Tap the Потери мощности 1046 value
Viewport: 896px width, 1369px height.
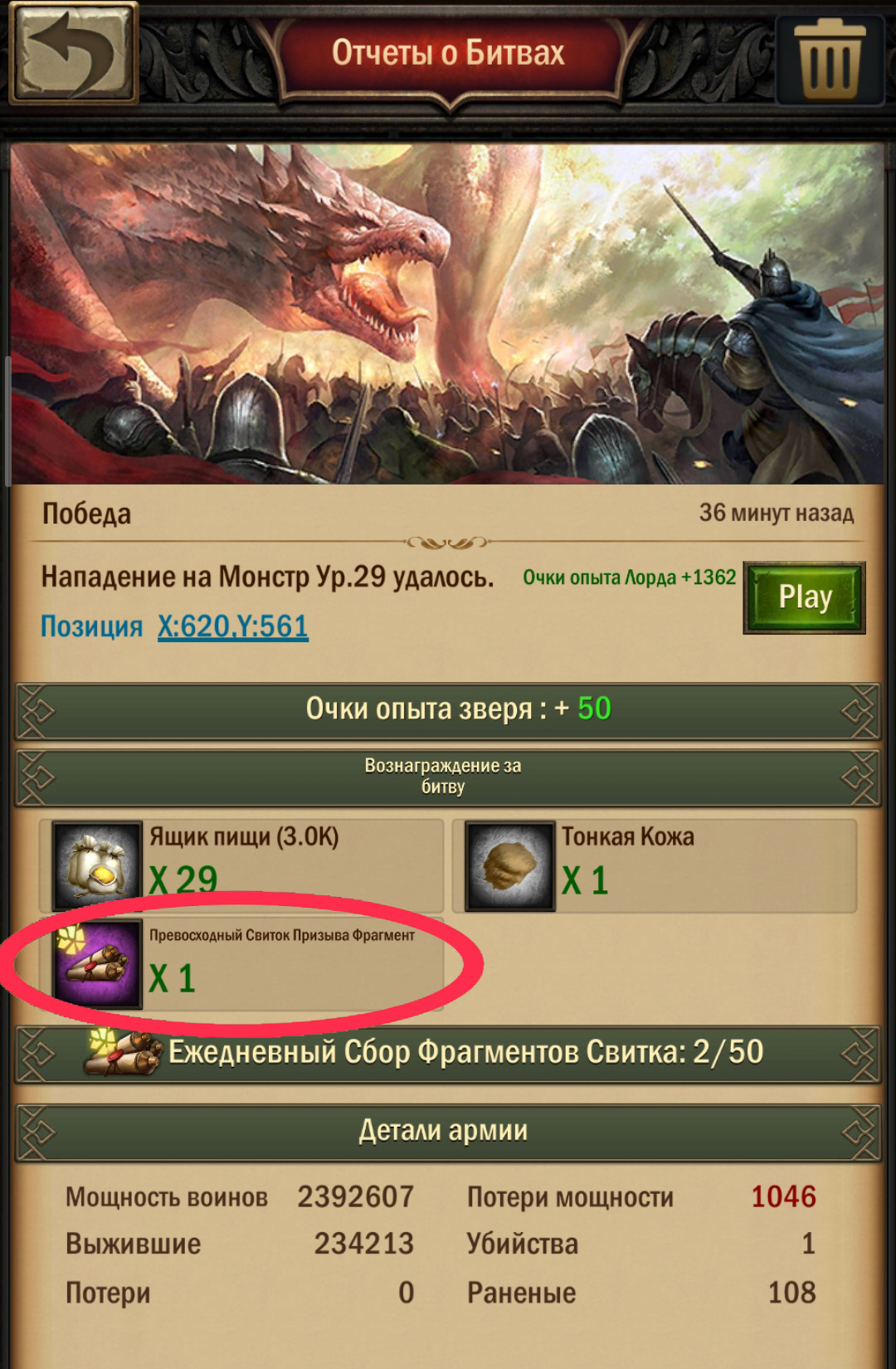[783, 1196]
